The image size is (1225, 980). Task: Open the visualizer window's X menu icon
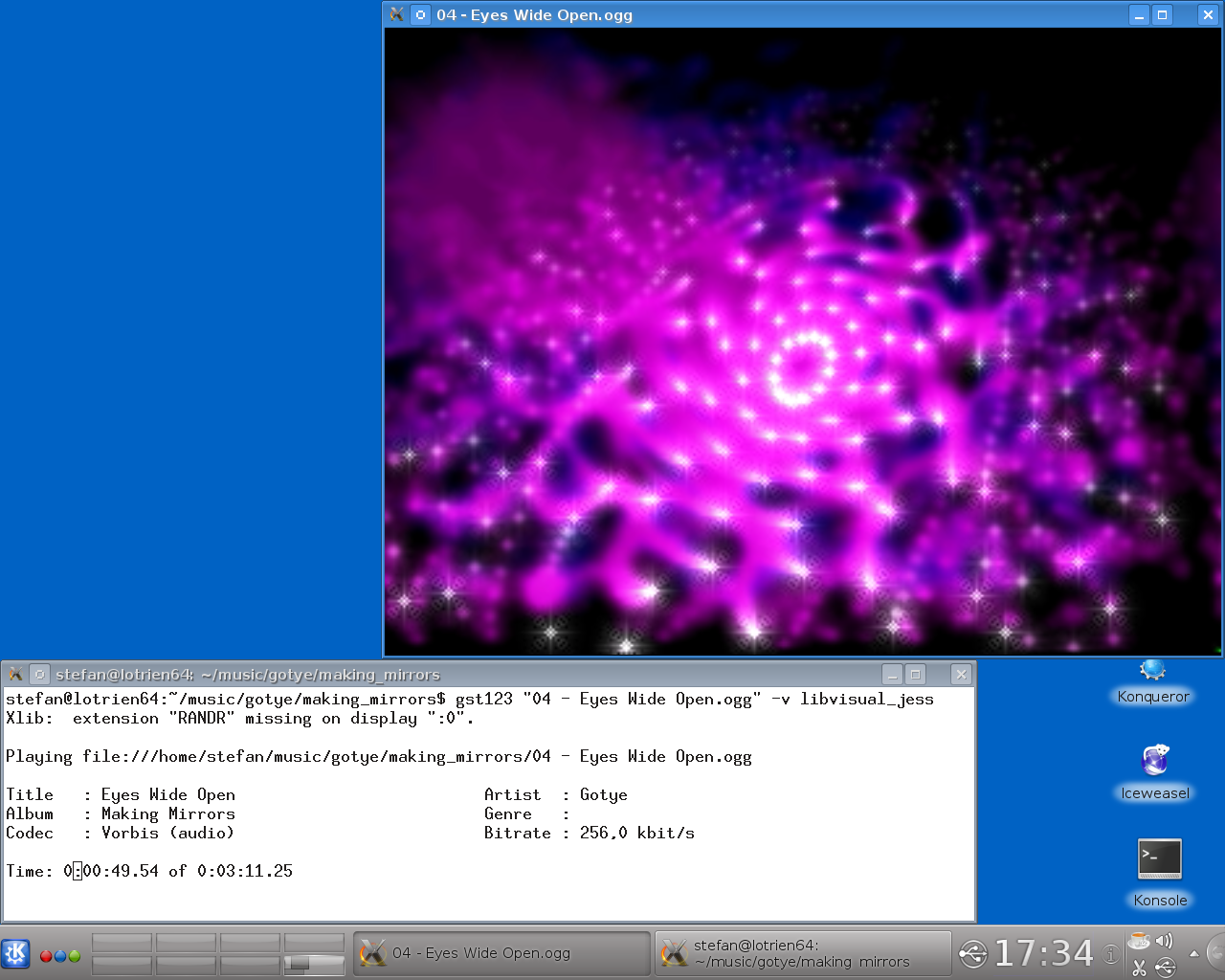[397, 15]
